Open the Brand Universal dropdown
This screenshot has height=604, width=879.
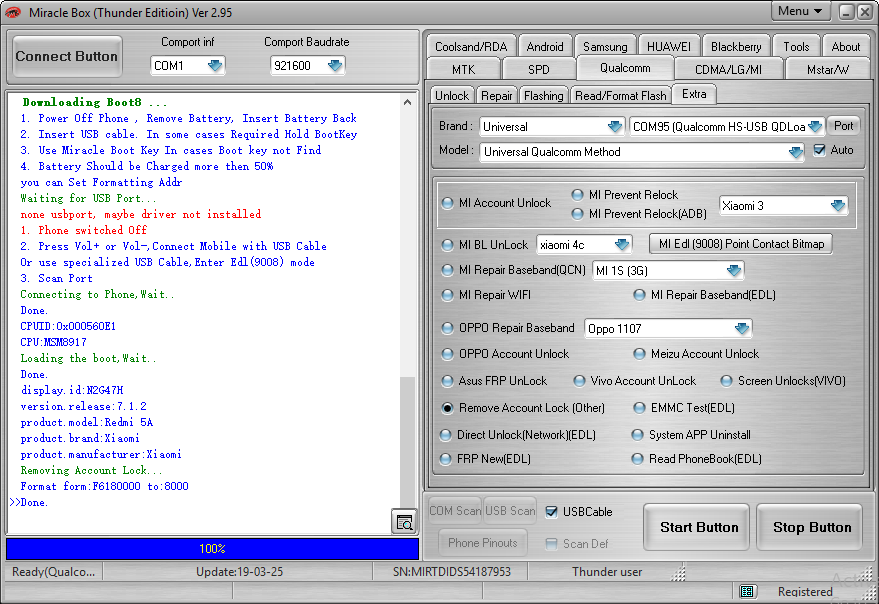[x=615, y=127]
